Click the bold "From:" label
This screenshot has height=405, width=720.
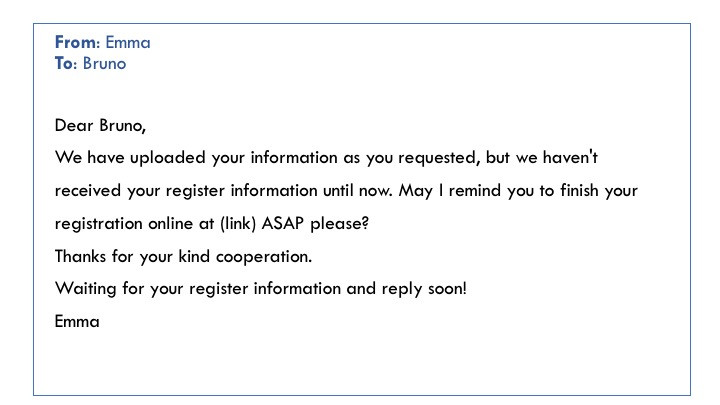[77, 42]
